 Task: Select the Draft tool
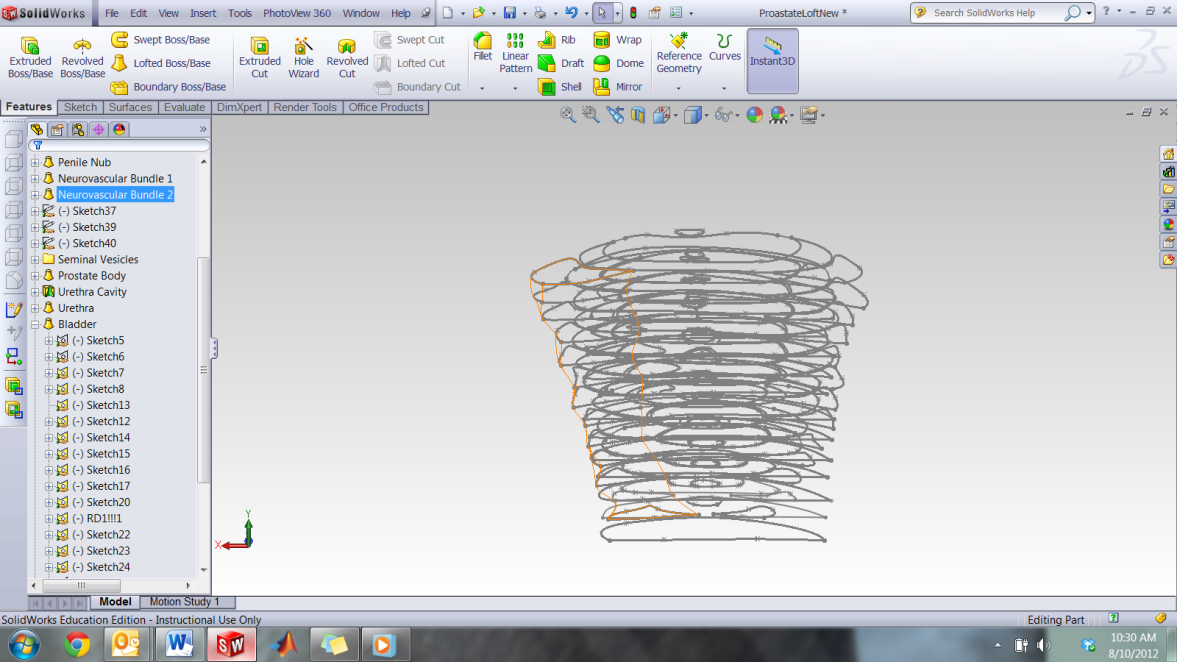click(561, 63)
